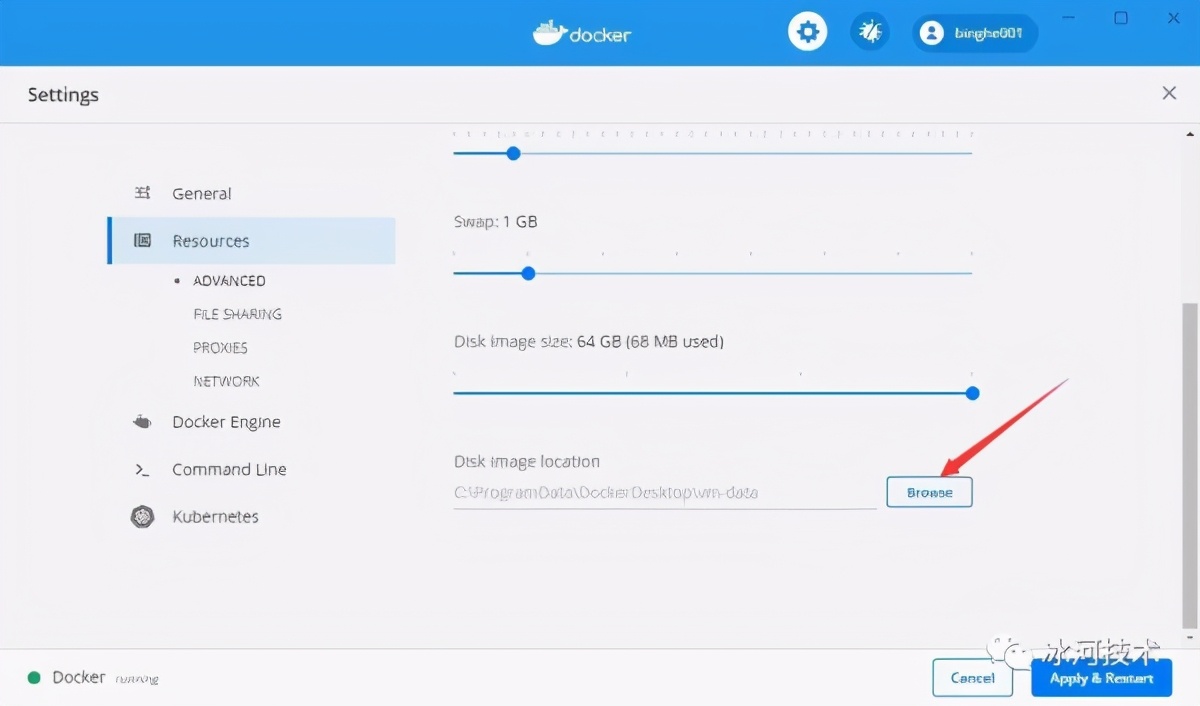The height and width of the screenshot is (706, 1200).
Task: Open Docker Engine settings via its whale icon
Action: point(142,421)
